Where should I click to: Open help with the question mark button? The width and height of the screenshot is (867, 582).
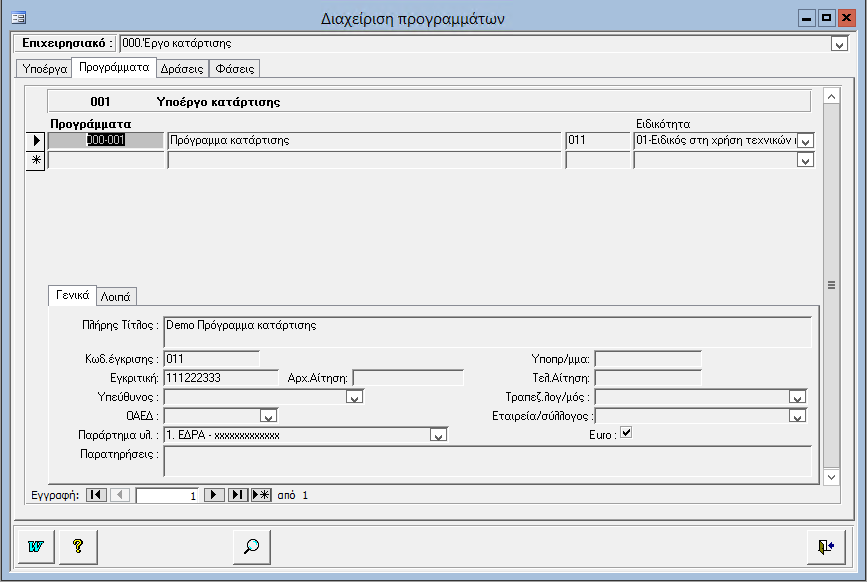tap(77, 546)
